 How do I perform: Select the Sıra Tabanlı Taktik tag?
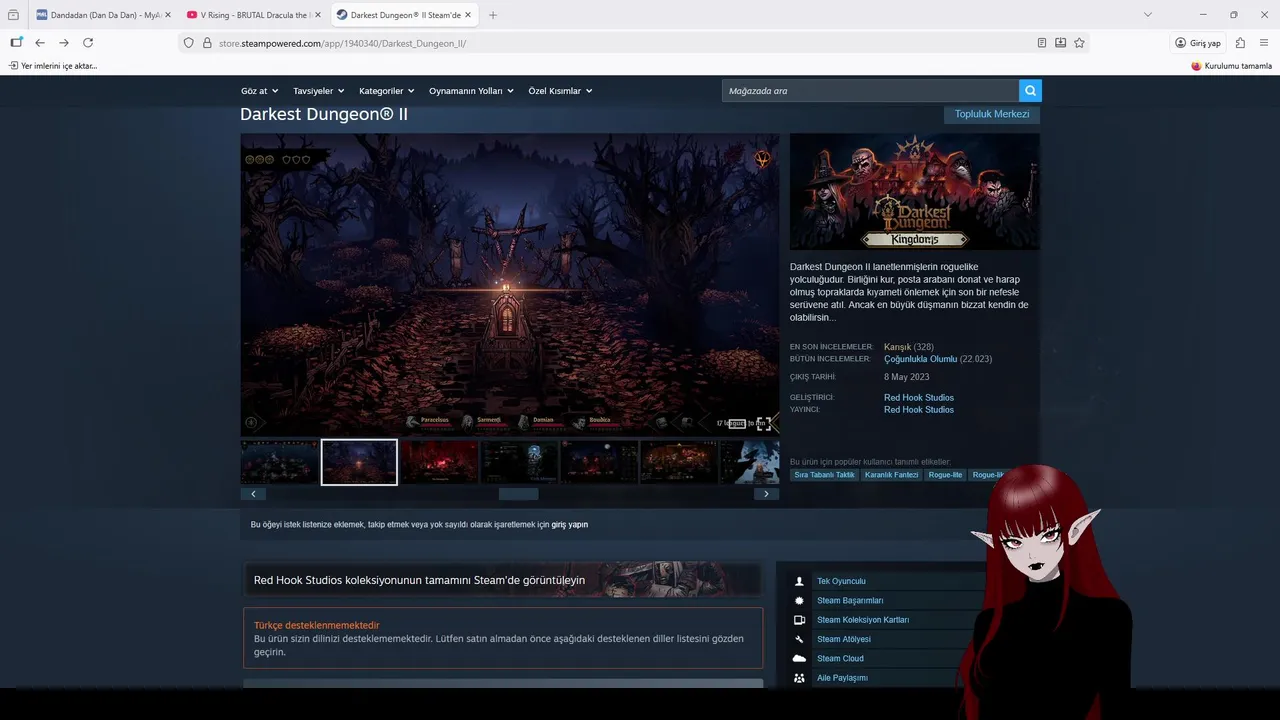824,475
